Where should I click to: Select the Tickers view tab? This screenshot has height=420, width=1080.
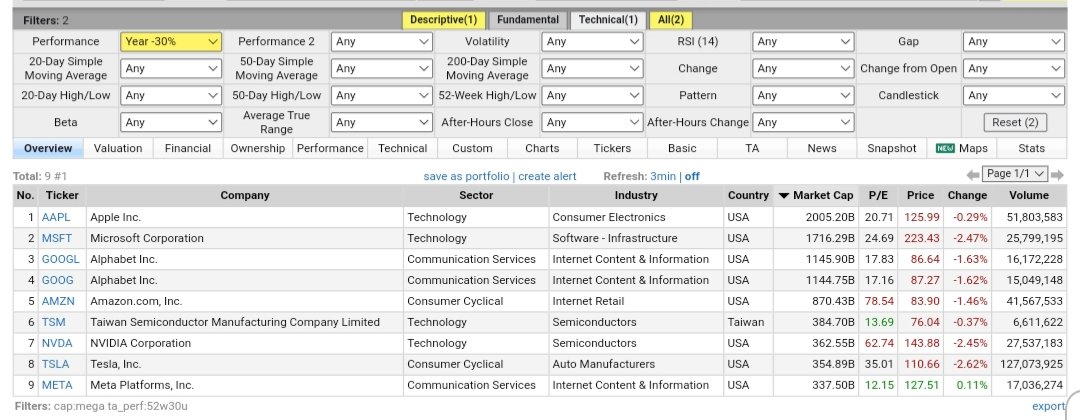[612, 148]
